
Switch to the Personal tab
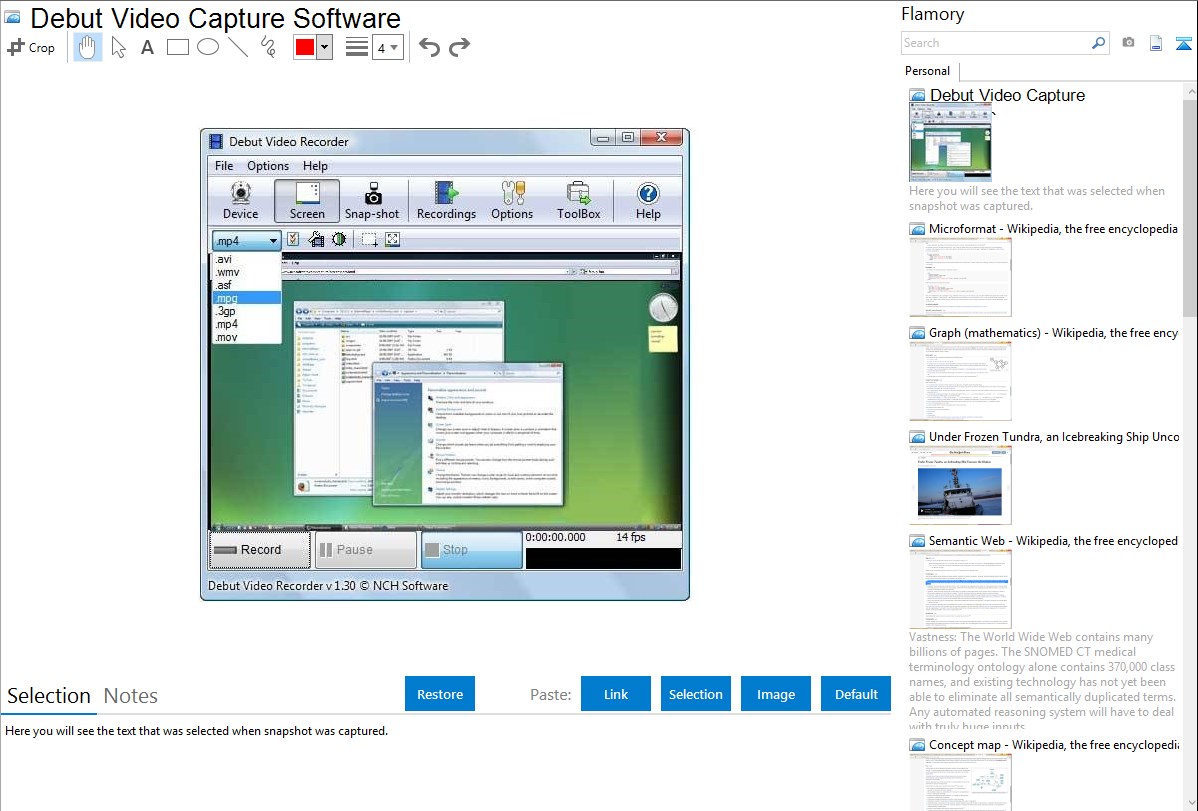coord(927,71)
